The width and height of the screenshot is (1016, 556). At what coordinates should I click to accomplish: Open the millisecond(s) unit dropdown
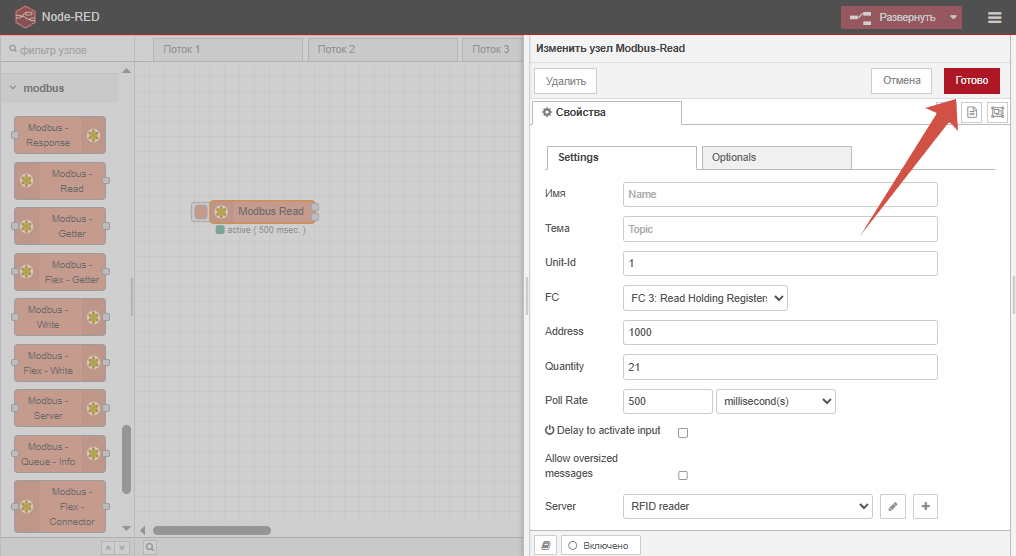click(776, 401)
